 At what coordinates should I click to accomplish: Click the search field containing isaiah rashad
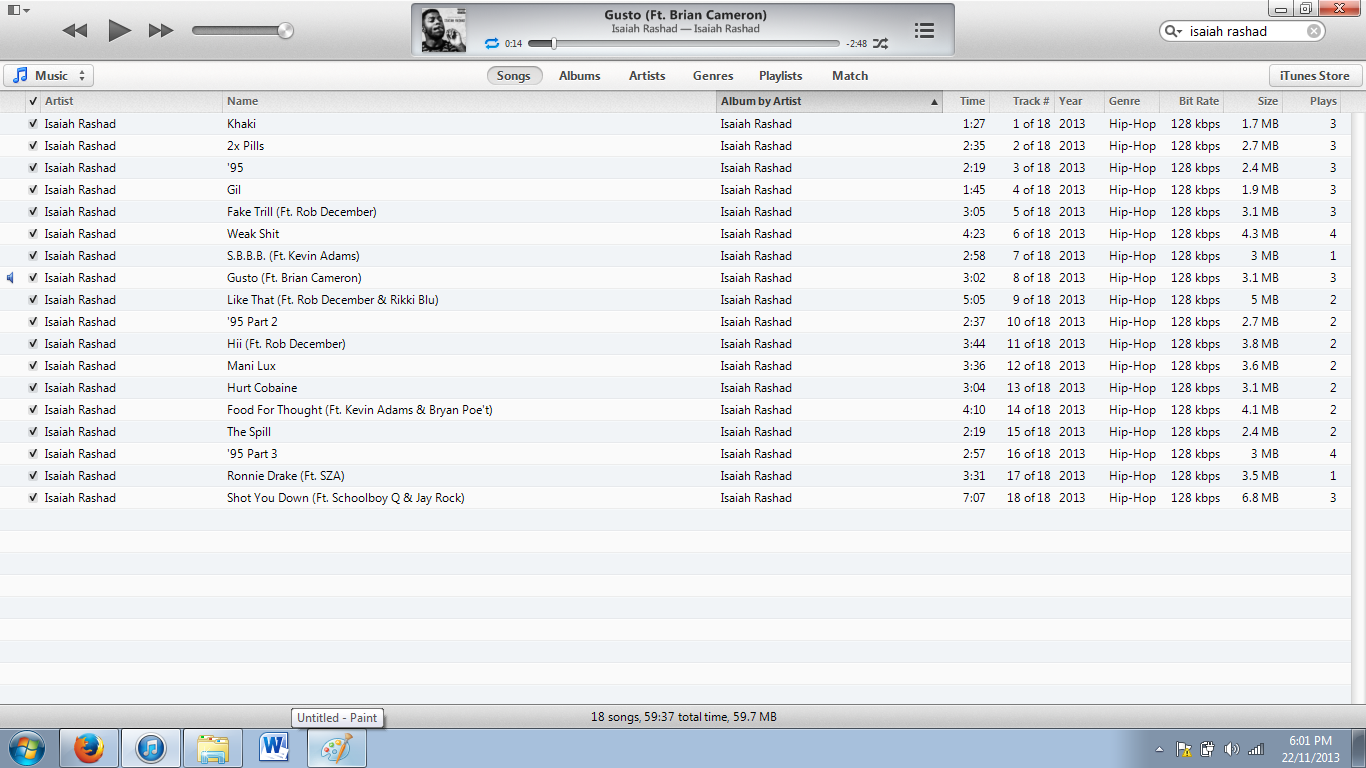pos(1244,31)
